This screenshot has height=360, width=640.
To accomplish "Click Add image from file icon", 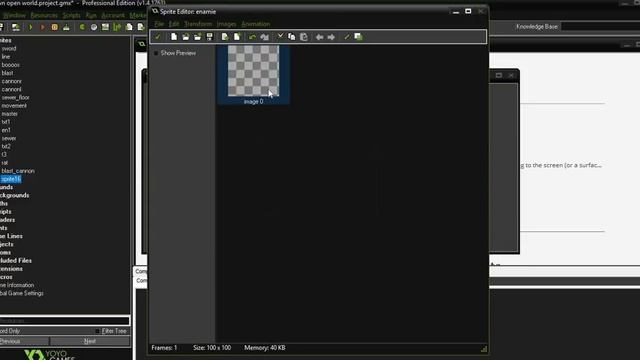I will [x=198, y=37].
